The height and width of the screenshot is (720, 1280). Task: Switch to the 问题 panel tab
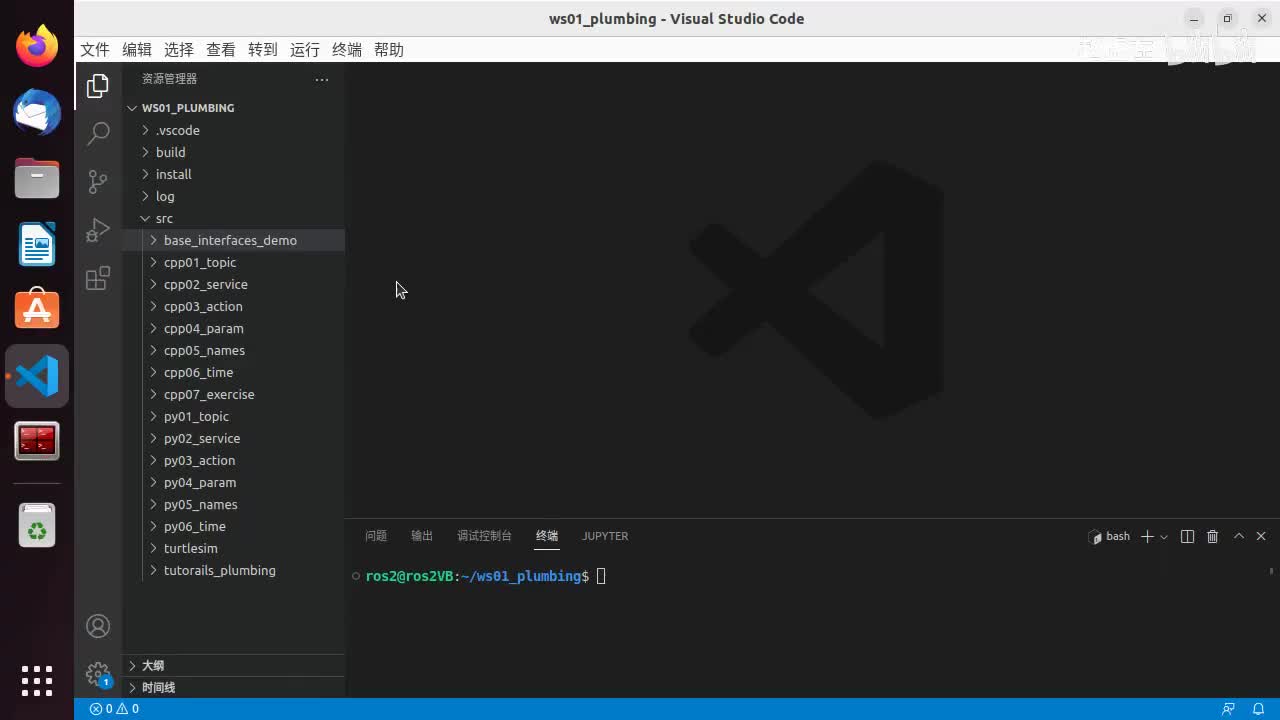pos(376,536)
